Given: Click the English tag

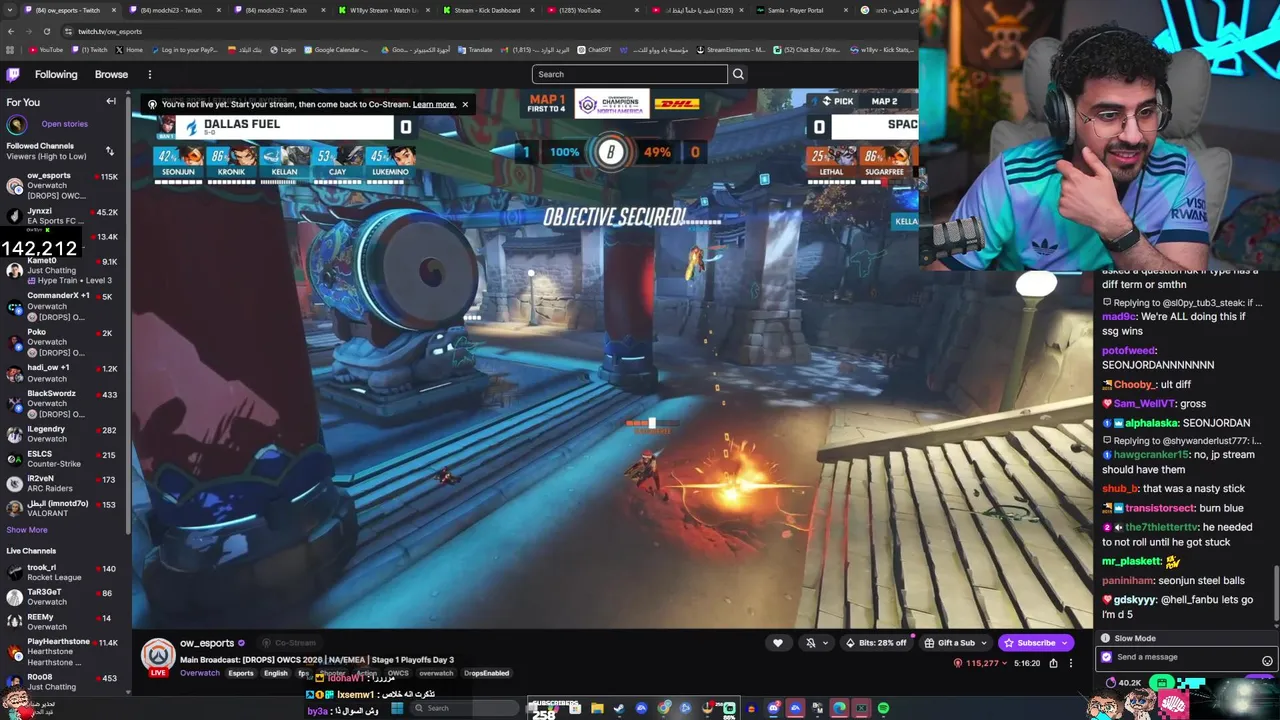Looking at the screenshot, I should [276, 673].
